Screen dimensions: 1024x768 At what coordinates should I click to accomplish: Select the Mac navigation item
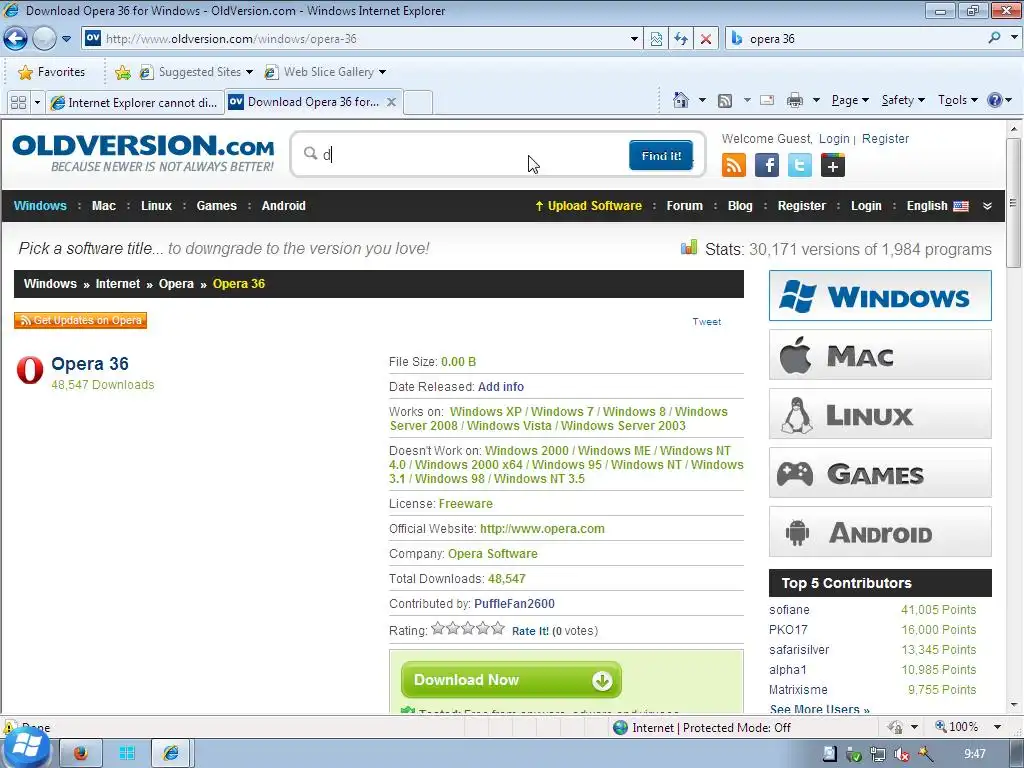tap(104, 206)
